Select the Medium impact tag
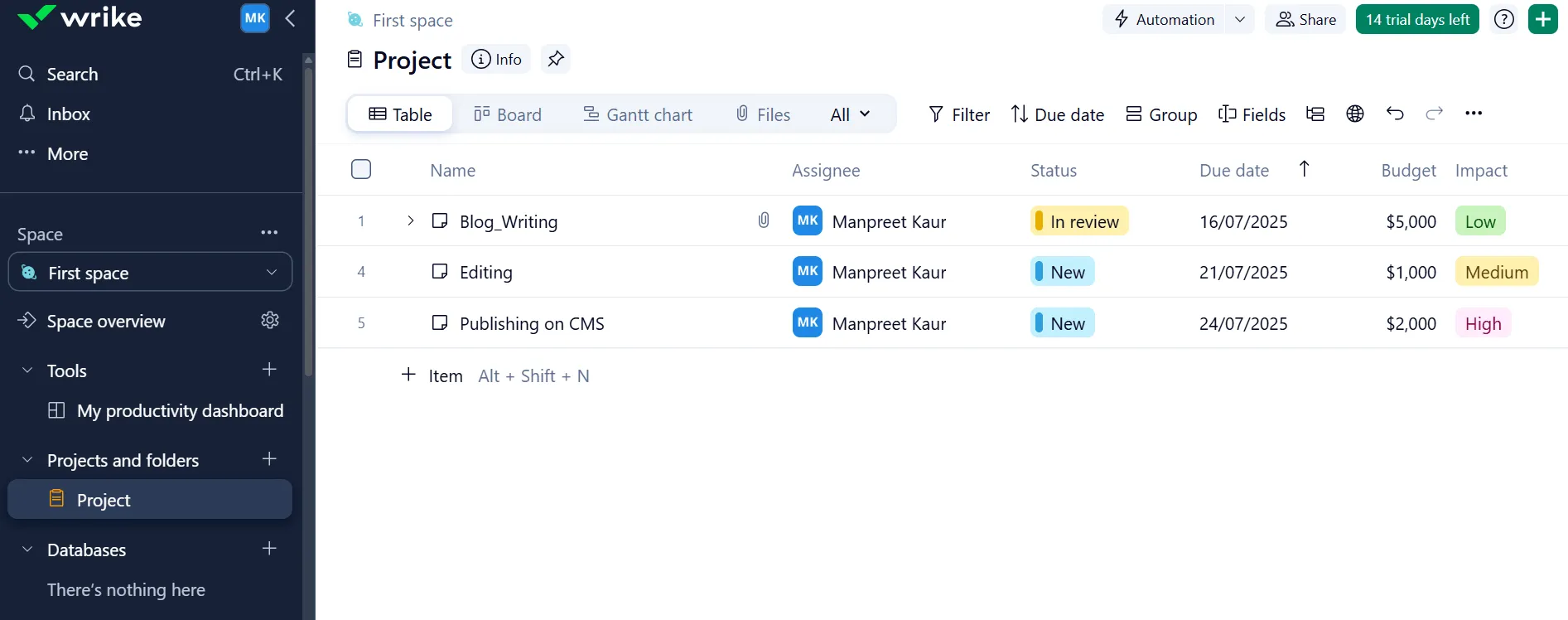 1497,272
